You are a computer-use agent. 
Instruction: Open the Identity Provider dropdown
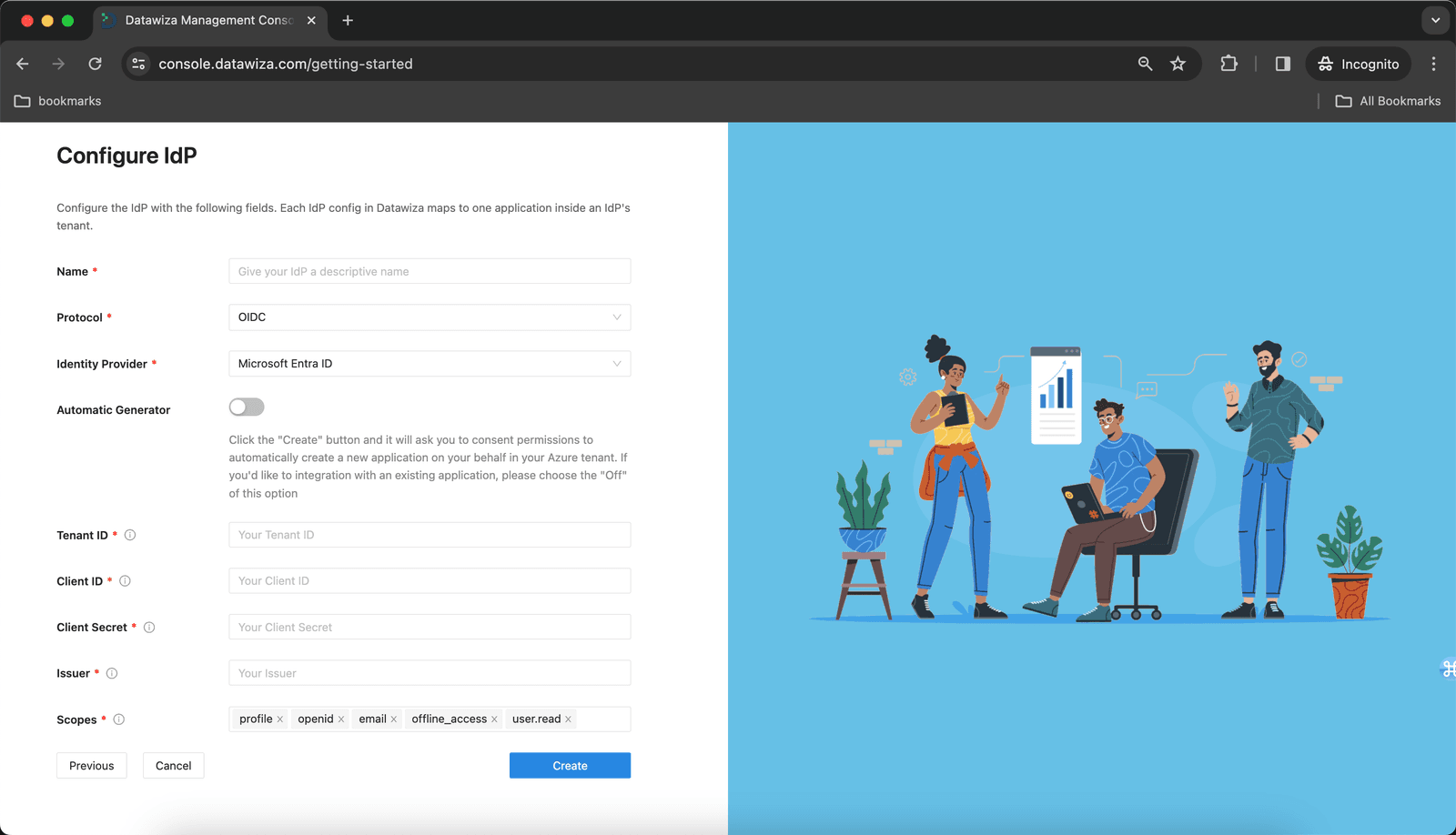[x=430, y=364]
